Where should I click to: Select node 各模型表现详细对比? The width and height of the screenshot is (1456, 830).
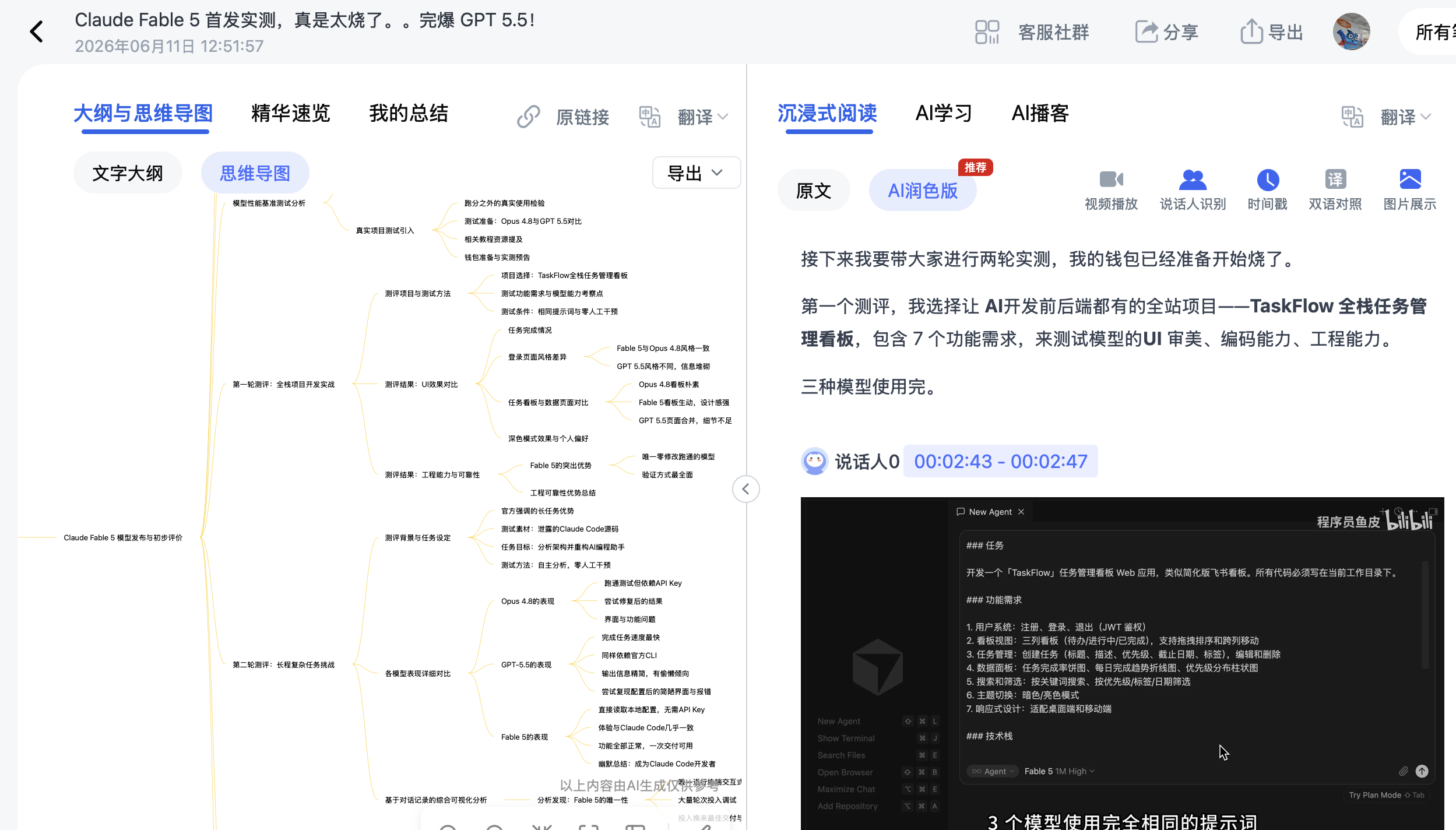(x=417, y=673)
